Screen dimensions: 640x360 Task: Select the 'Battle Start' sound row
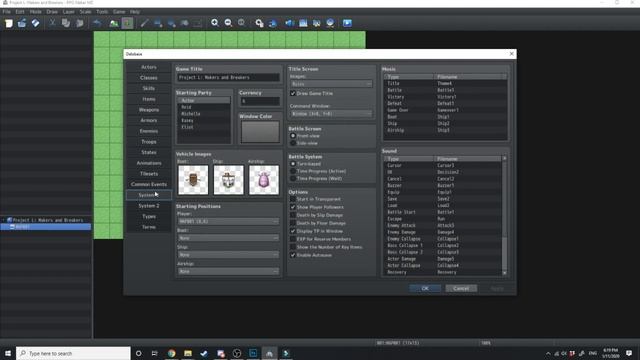tap(443, 212)
